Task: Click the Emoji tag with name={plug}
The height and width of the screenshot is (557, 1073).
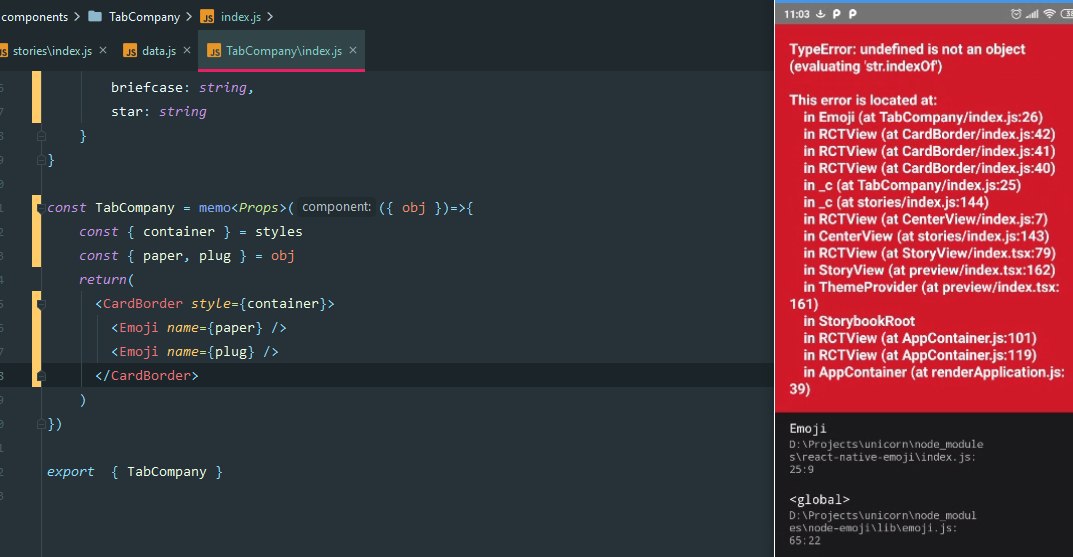Action: point(194,352)
